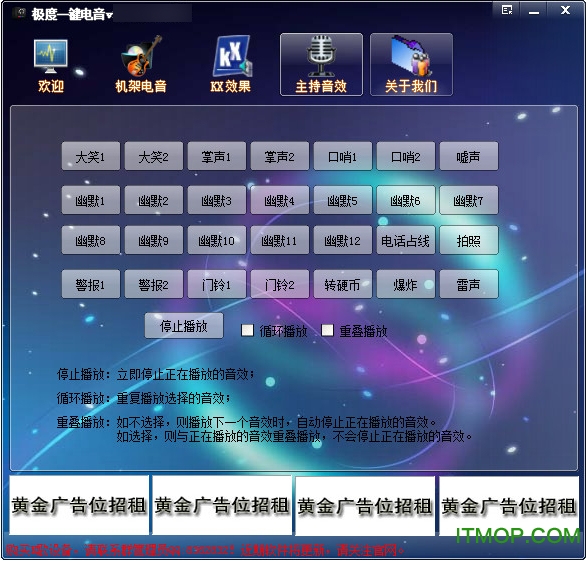Play the 电话占线 busy tone
586x561 pixels.
point(405,240)
